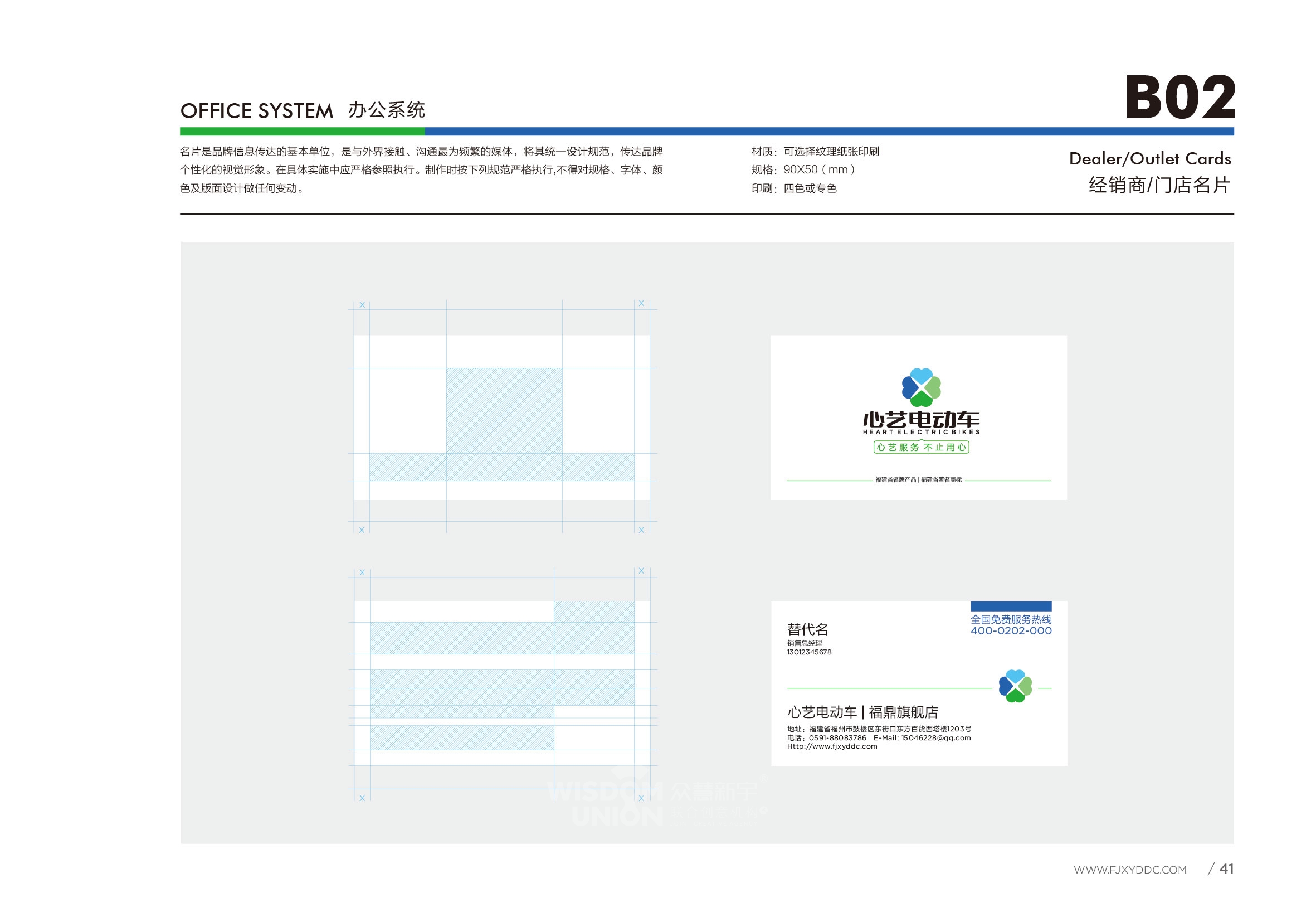Select the front card layout grid diagram
Viewport: 1316px width, 922px height.
502,417
